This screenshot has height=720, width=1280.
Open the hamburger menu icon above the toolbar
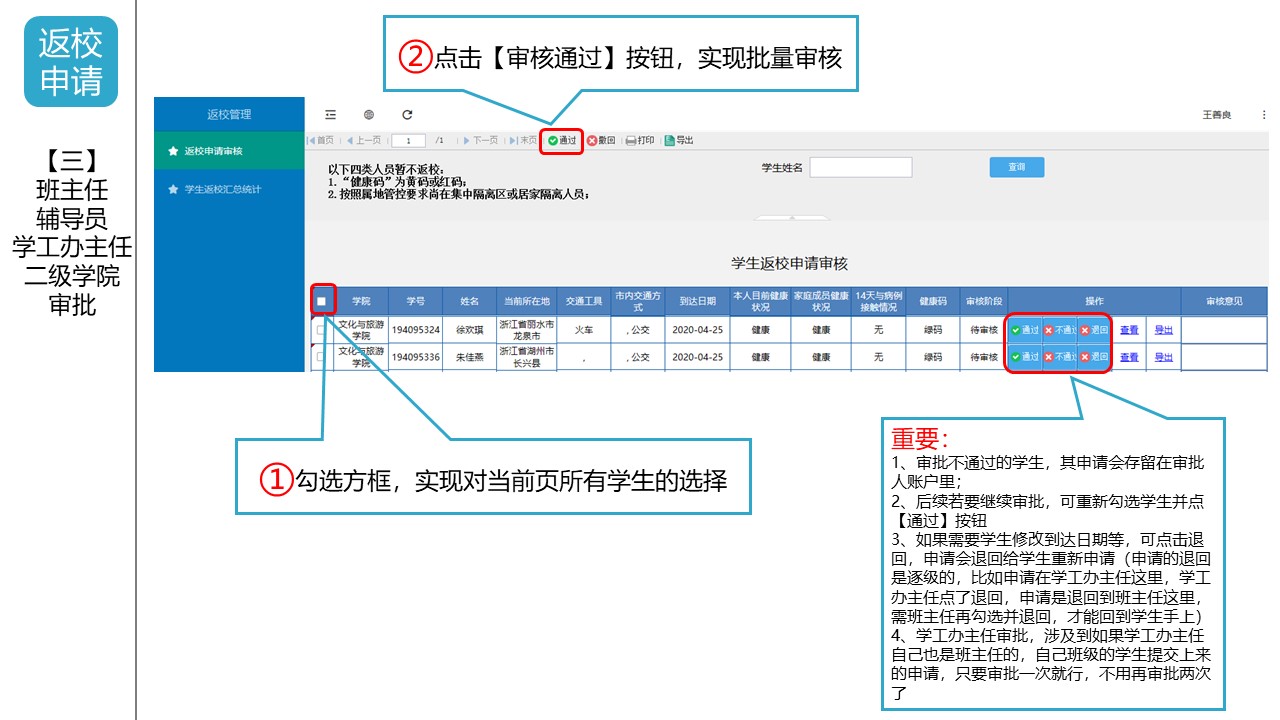329,114
